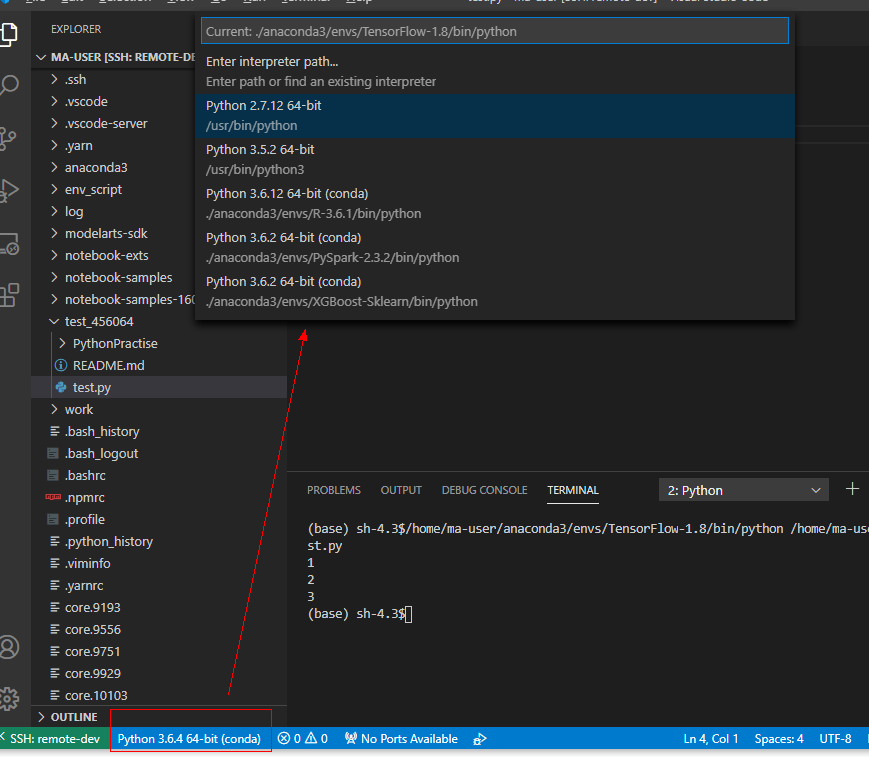Select PySpark-2.3.2 Python 3.6.2 interpreter
The width and height of the screenshot is (869, 757).
click(494, 248)
